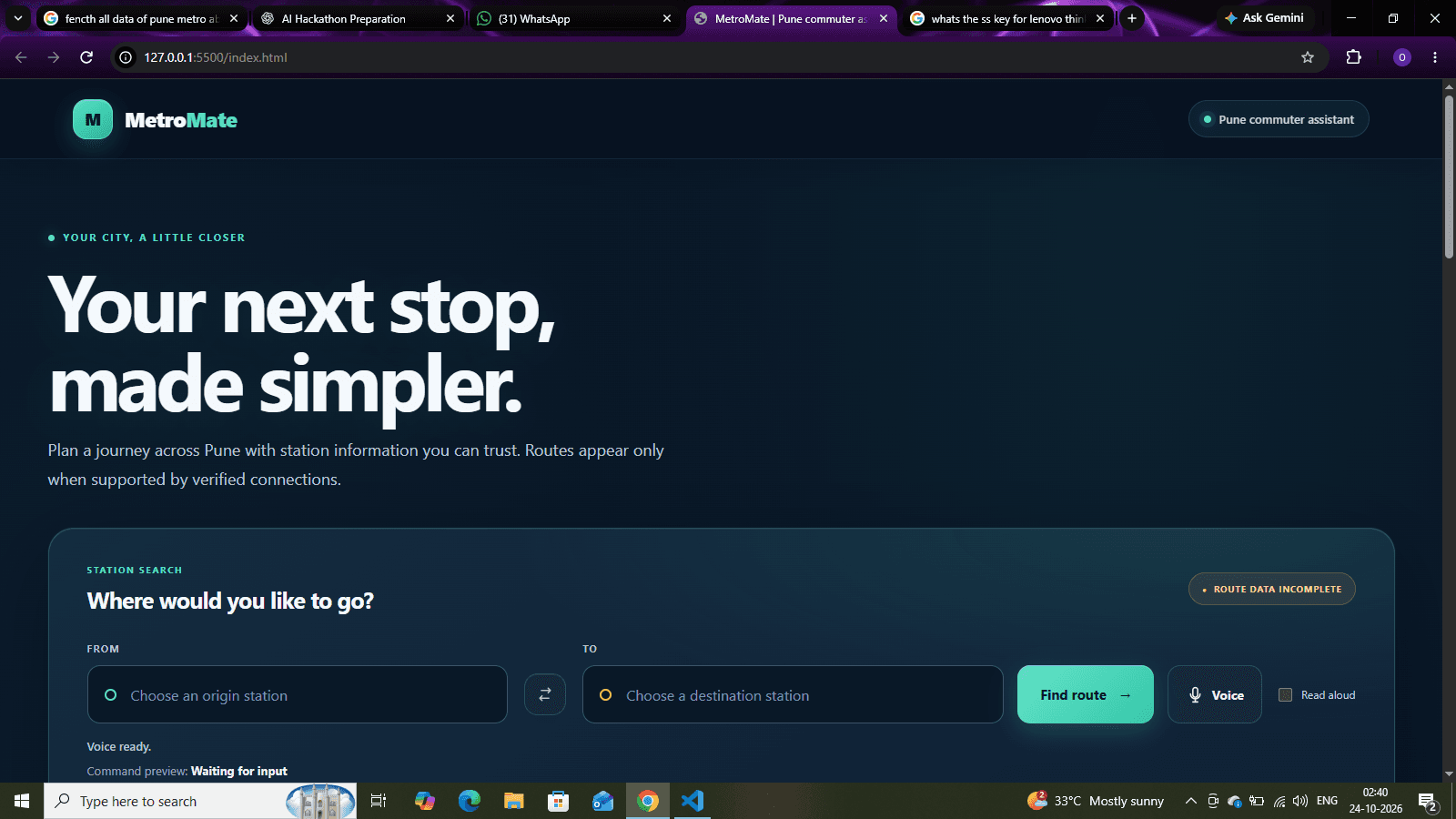Screen dimensions: 1456x819
Task: Show hidden system tray icons
Action: coord(1190,801)
